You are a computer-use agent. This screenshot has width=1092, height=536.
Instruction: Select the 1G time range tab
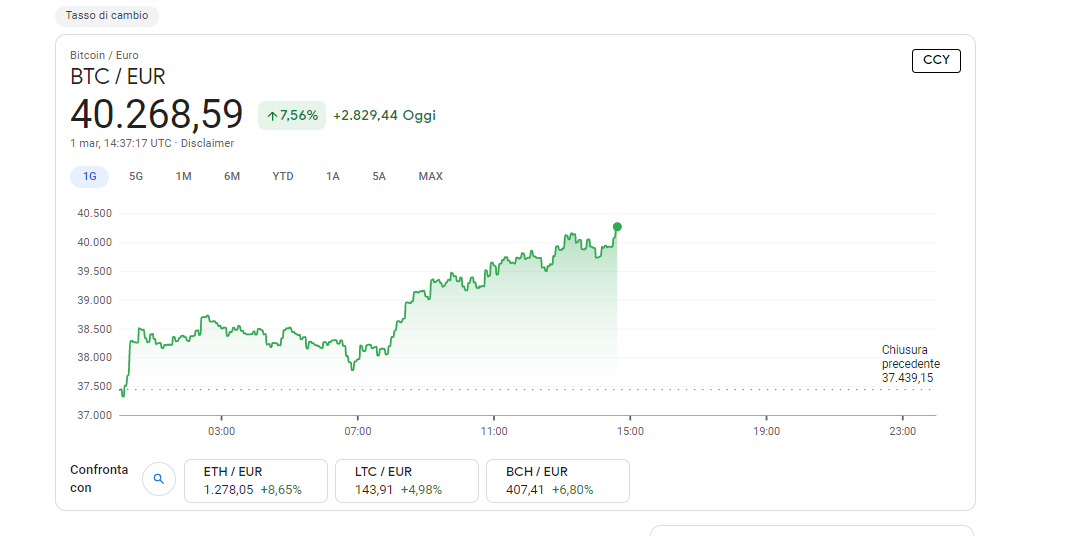89,177
